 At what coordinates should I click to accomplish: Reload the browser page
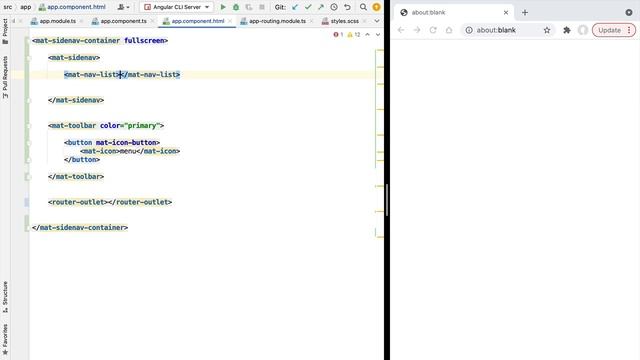tap(433, 30)
